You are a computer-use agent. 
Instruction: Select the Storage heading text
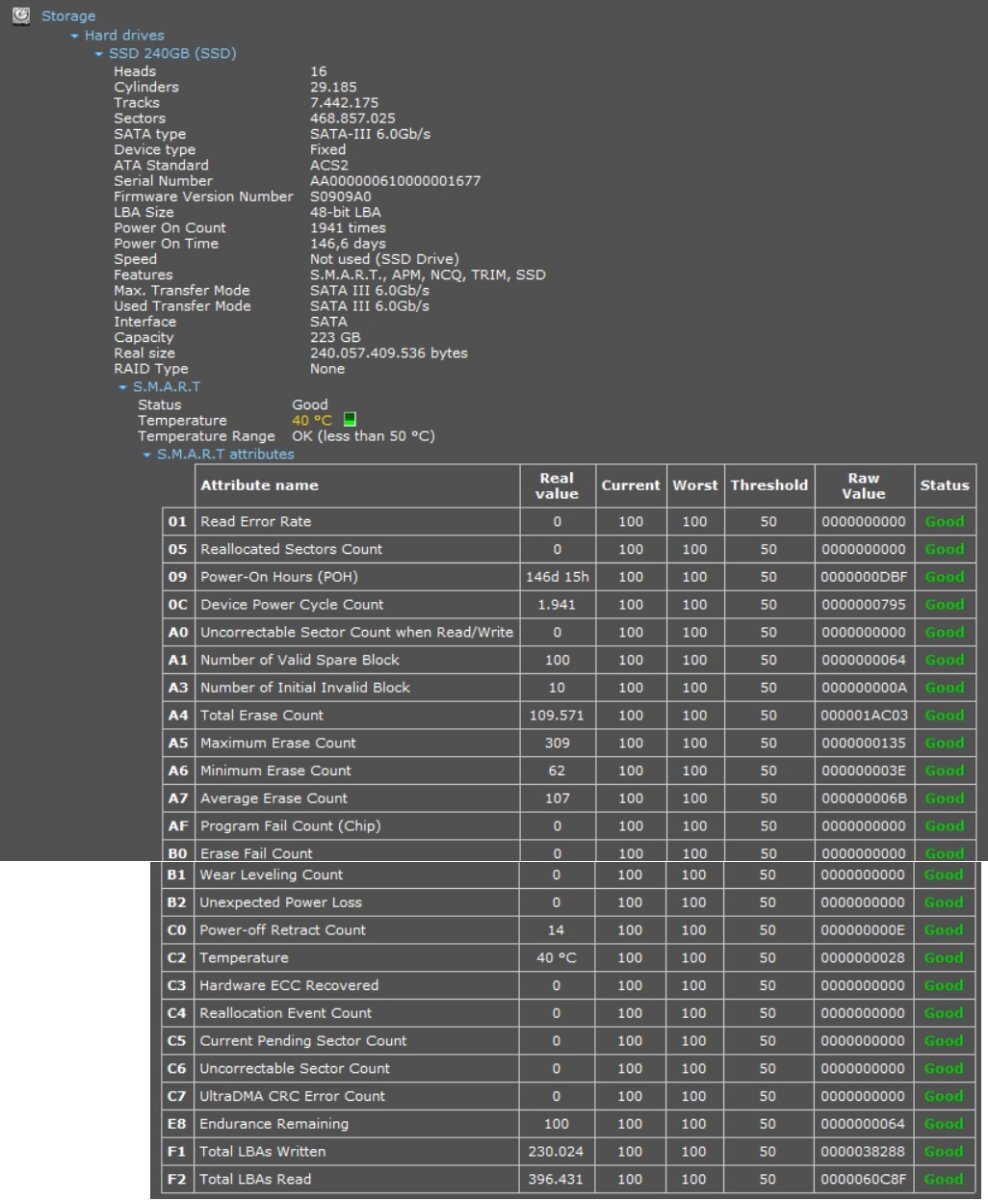pyautogui.click(x=68, y=16)
